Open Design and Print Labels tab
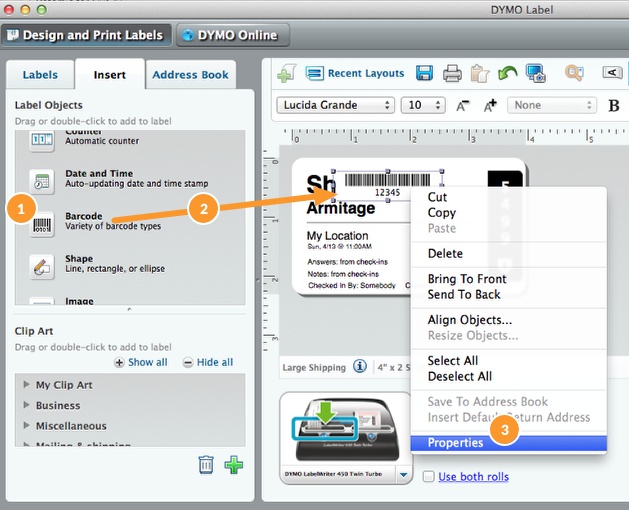The width and height of the screenshot is (629, 510). click(x=87, y=35)
